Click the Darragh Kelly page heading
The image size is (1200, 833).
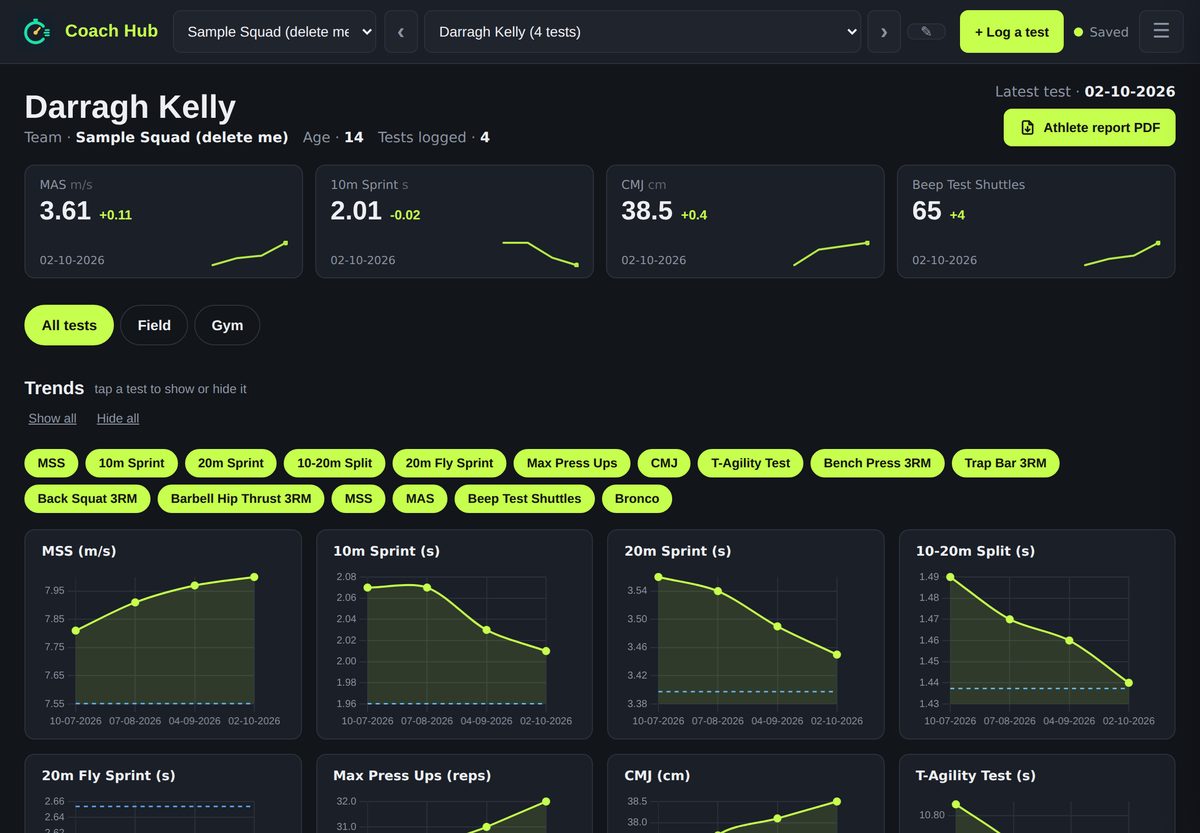click(x=130, y=107)
